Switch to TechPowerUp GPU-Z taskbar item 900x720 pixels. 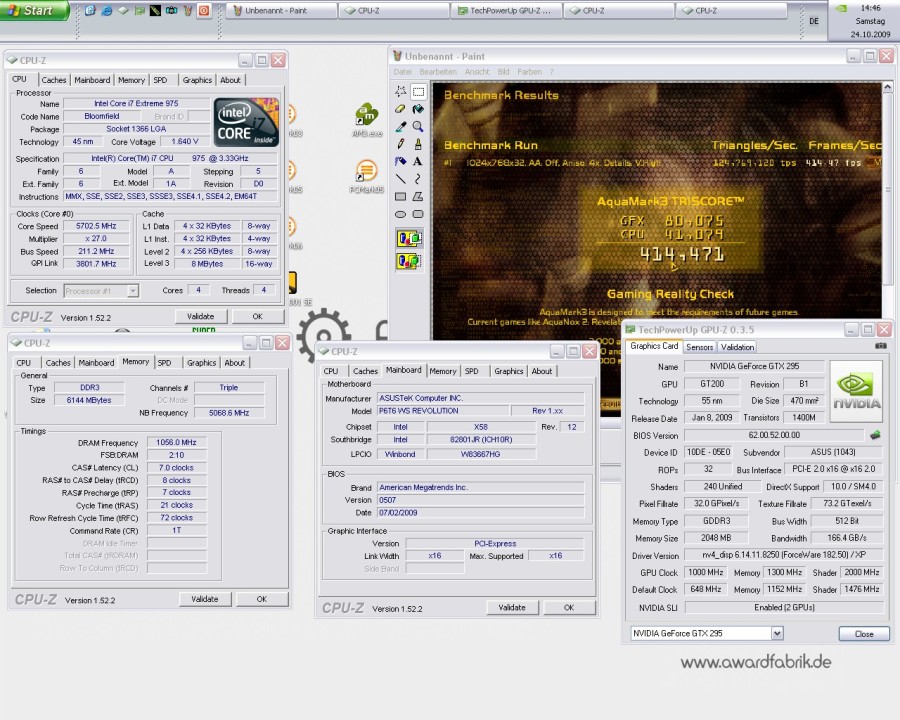pyautogui.click(x=506, y=10)
